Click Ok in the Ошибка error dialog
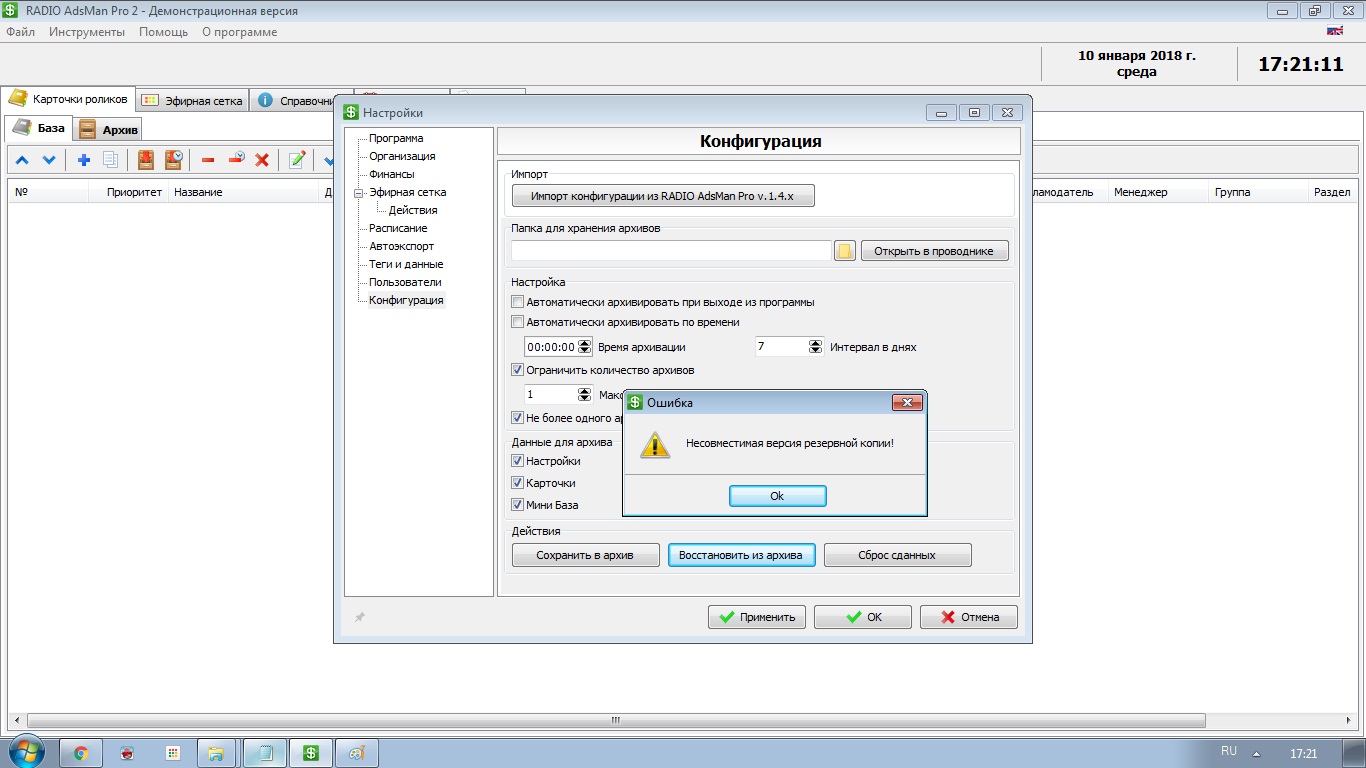Screen dimensions: 1366x768 [777, 496]
